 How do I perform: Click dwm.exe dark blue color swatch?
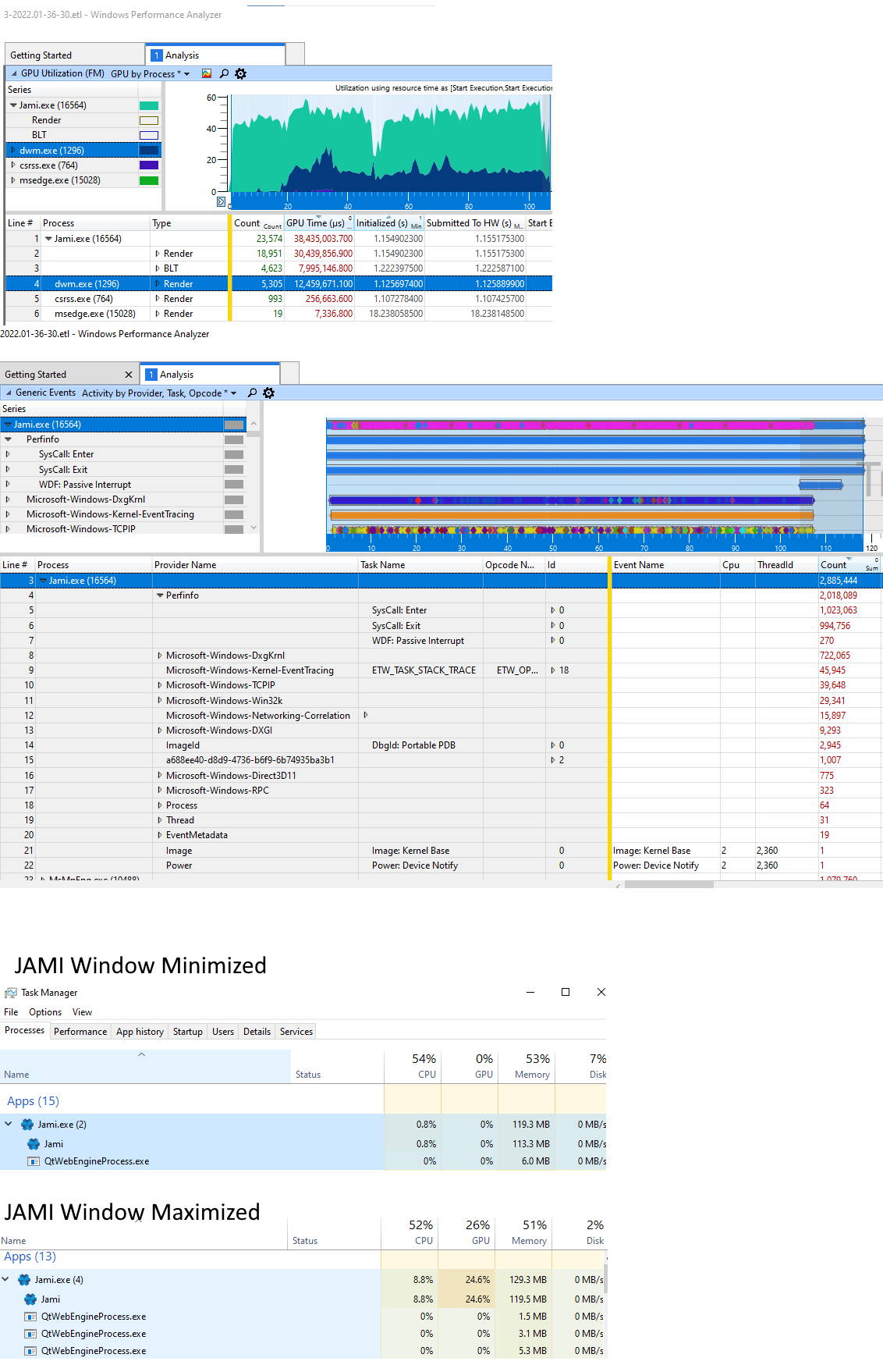(x=149, y=151)
